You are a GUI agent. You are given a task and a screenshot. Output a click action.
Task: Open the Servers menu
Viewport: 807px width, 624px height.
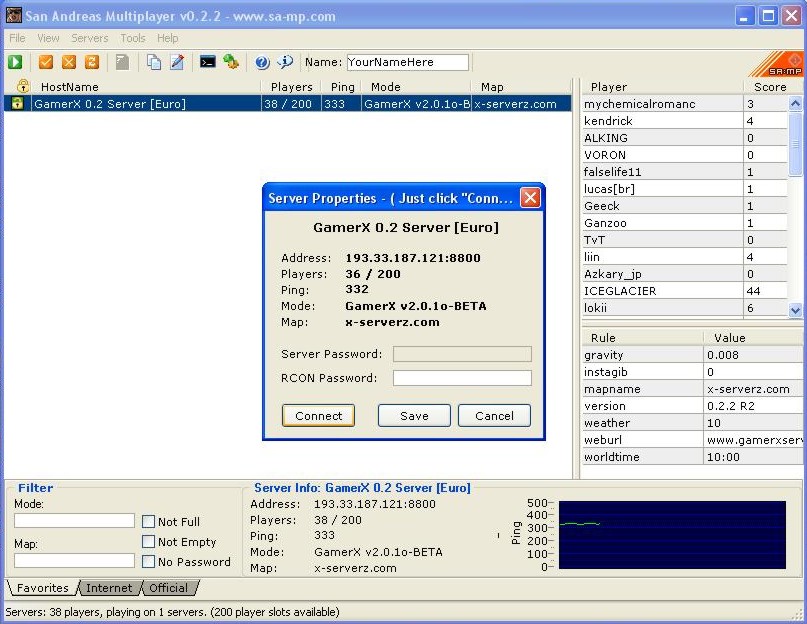[x=90, y=38]
